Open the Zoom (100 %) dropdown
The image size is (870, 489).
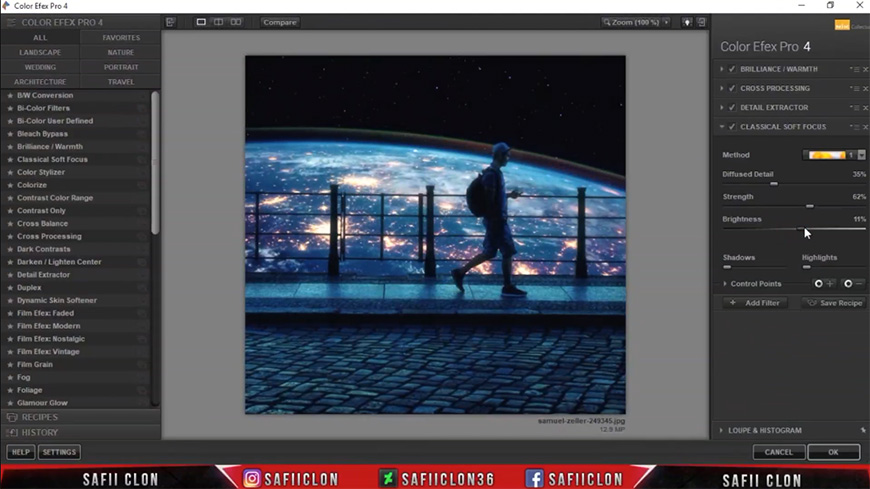pyautogui.click(x=636, y=22)
